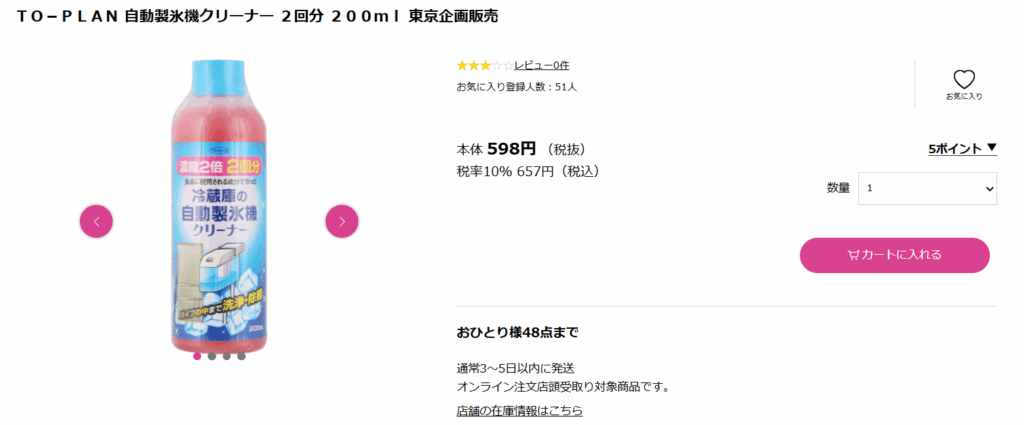This screenshot has width=1024, height=425.
Task: Select the third carousel indicator dot
Action: (x=227, y=356)
